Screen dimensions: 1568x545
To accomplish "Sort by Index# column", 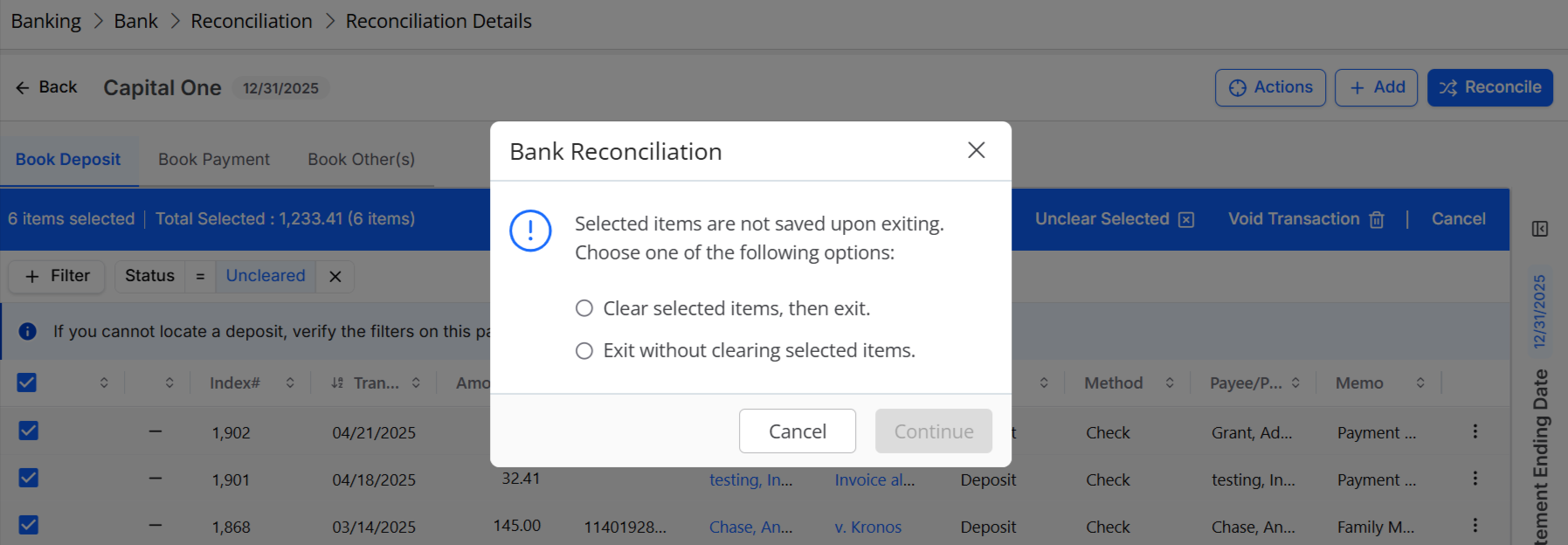I will (290, 383).
